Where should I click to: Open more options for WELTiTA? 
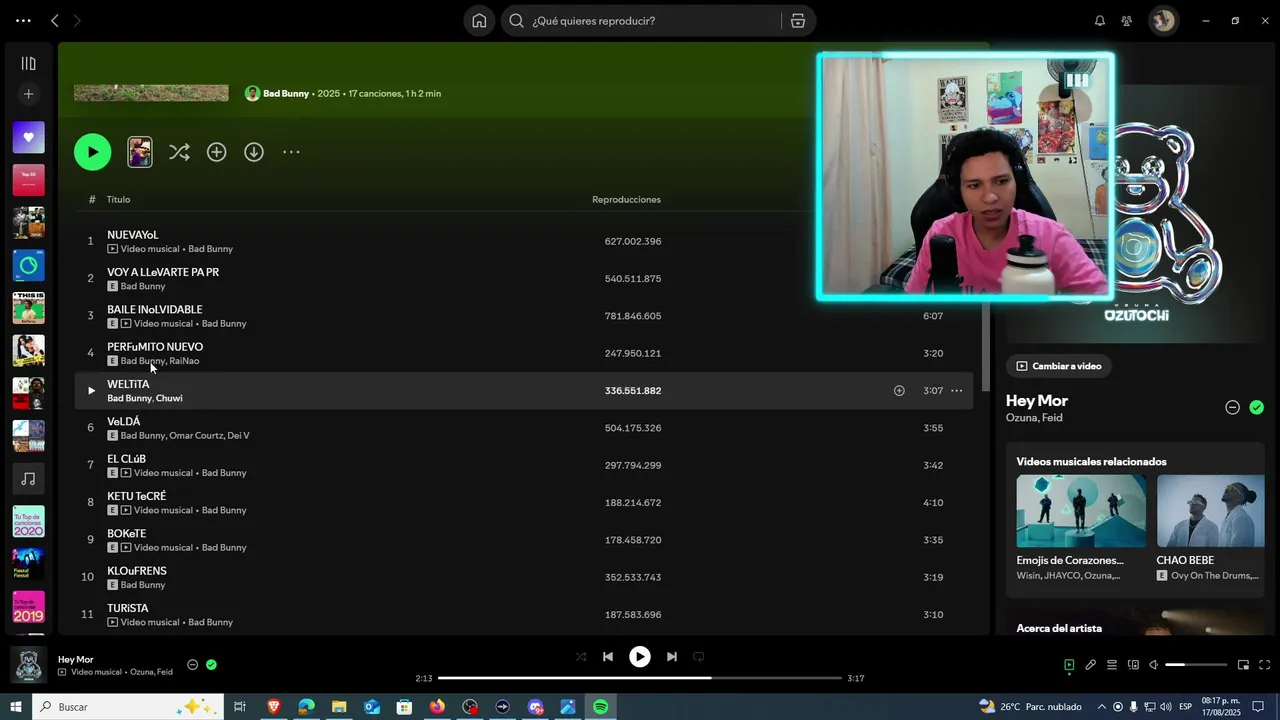[956, 391]
